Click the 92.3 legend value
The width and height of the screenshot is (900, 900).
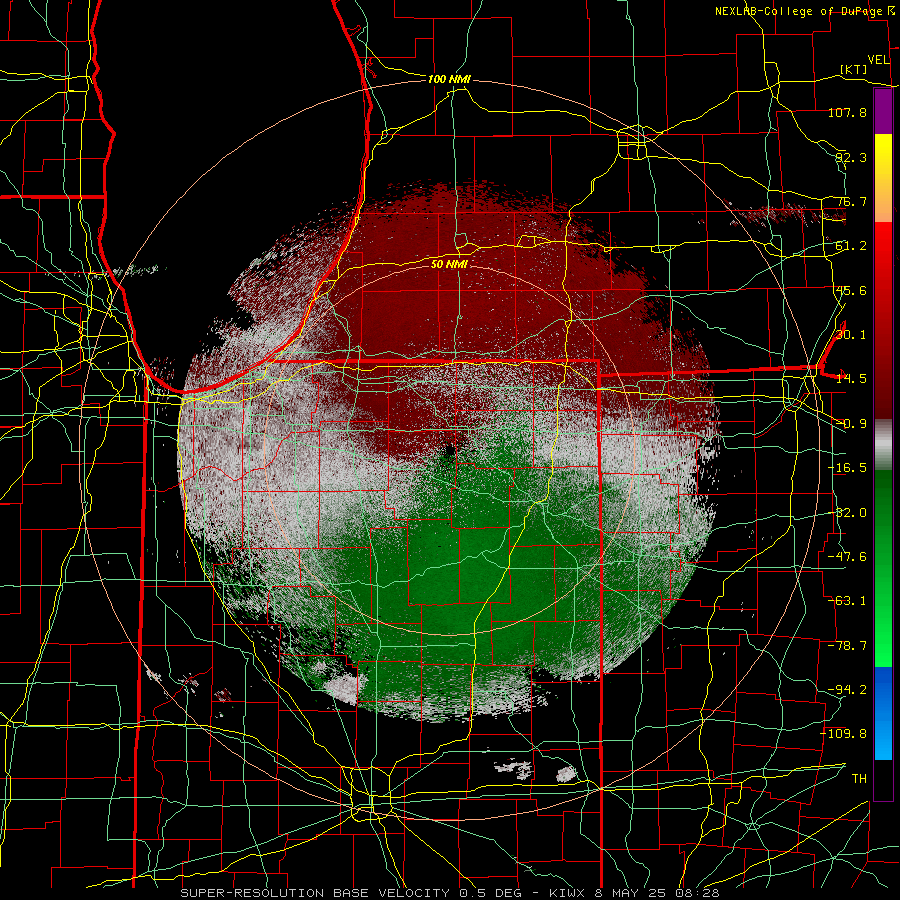(x=851, y=157)
